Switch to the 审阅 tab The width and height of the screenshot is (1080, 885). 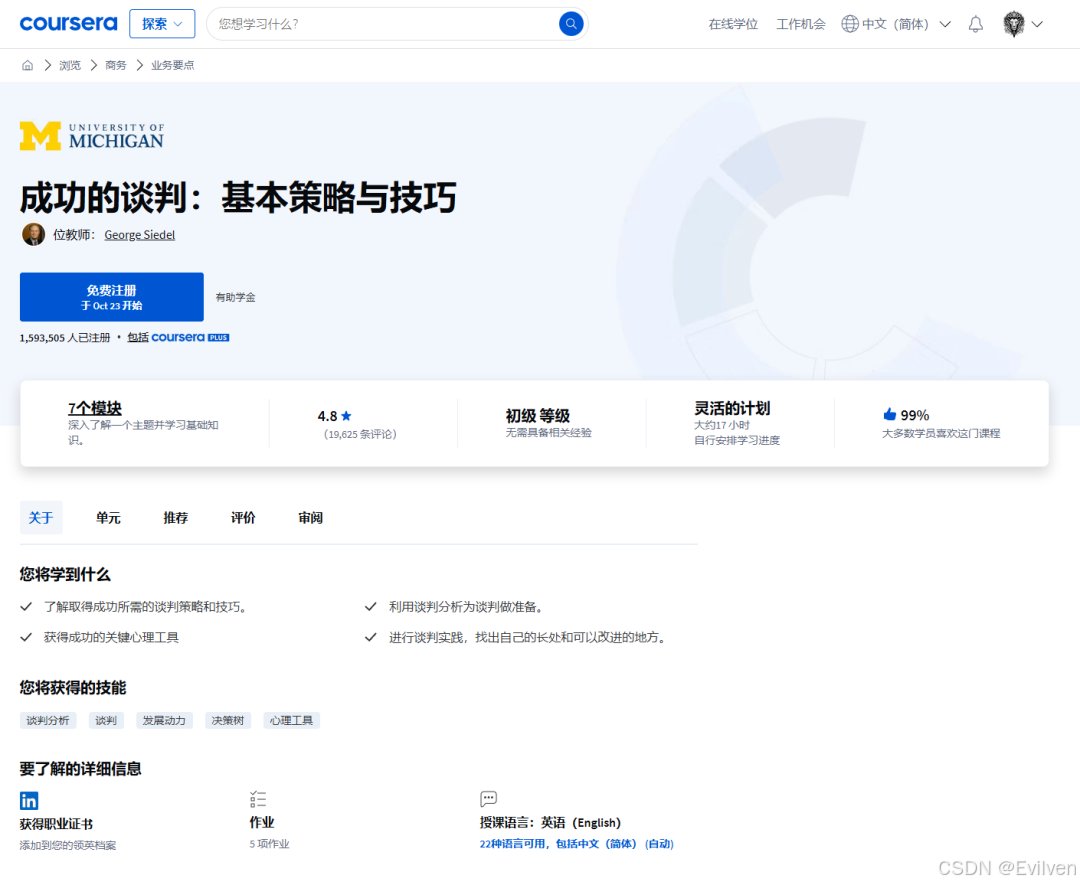[311, 517]
